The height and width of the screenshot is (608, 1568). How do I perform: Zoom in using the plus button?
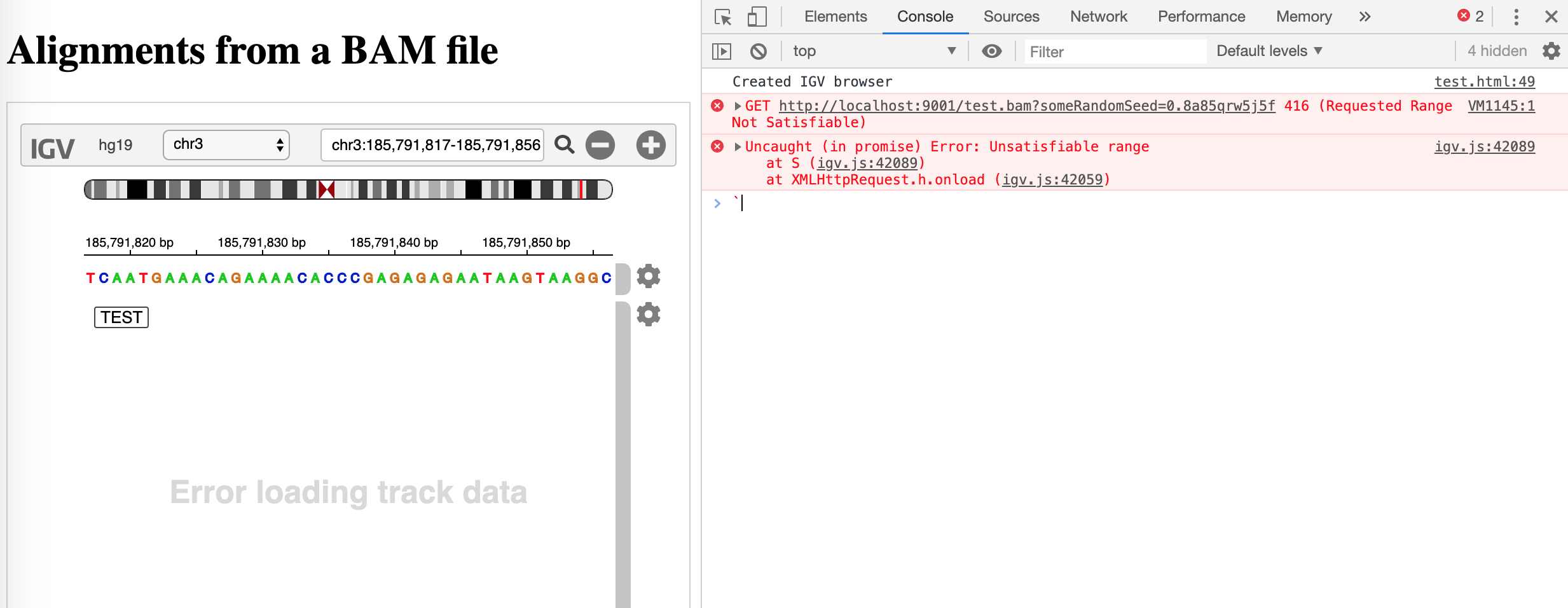click(650, 145)
